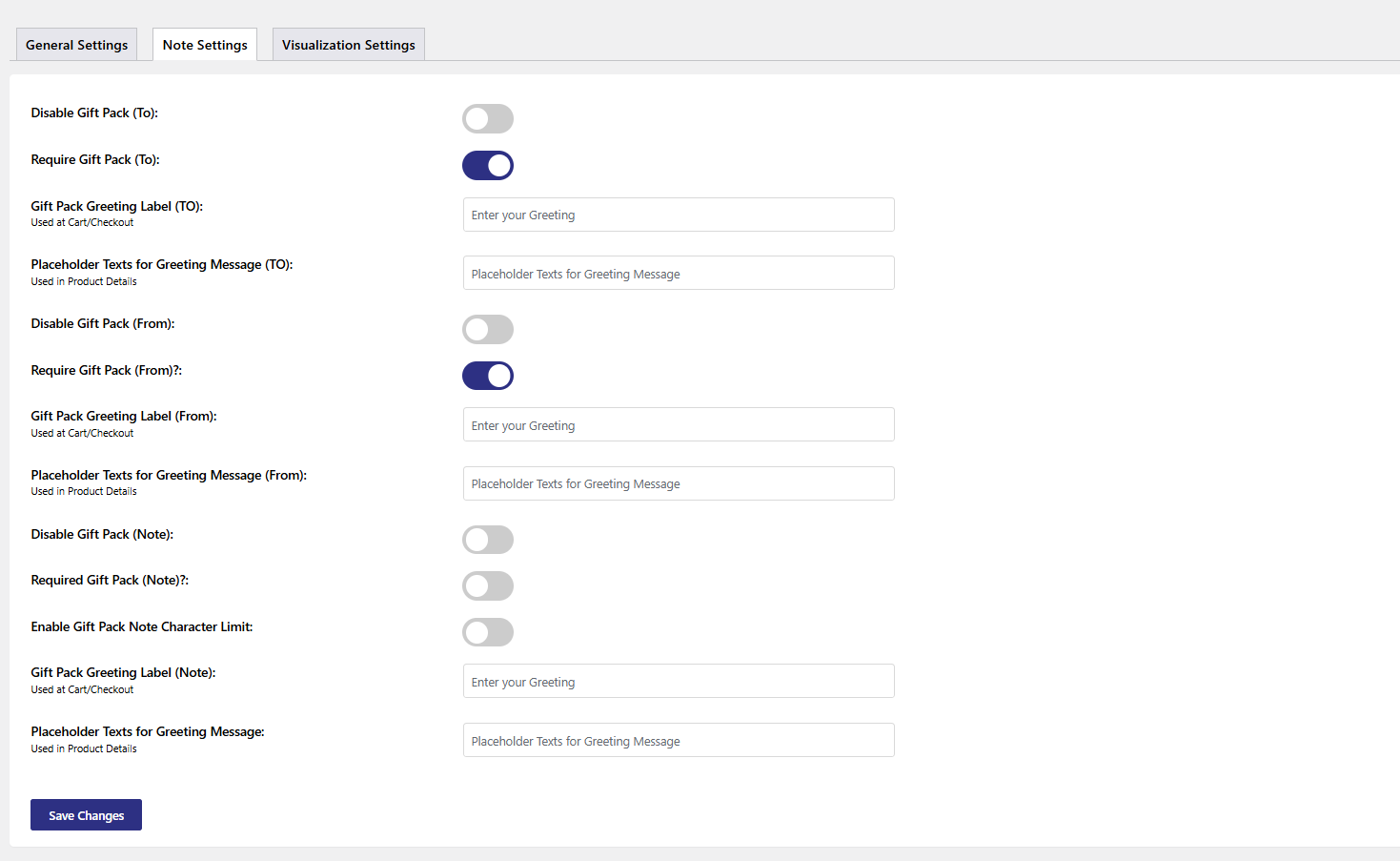Focus Gift Pack Greeting Label (From) input
The image size is (1400, 861).
678,425
